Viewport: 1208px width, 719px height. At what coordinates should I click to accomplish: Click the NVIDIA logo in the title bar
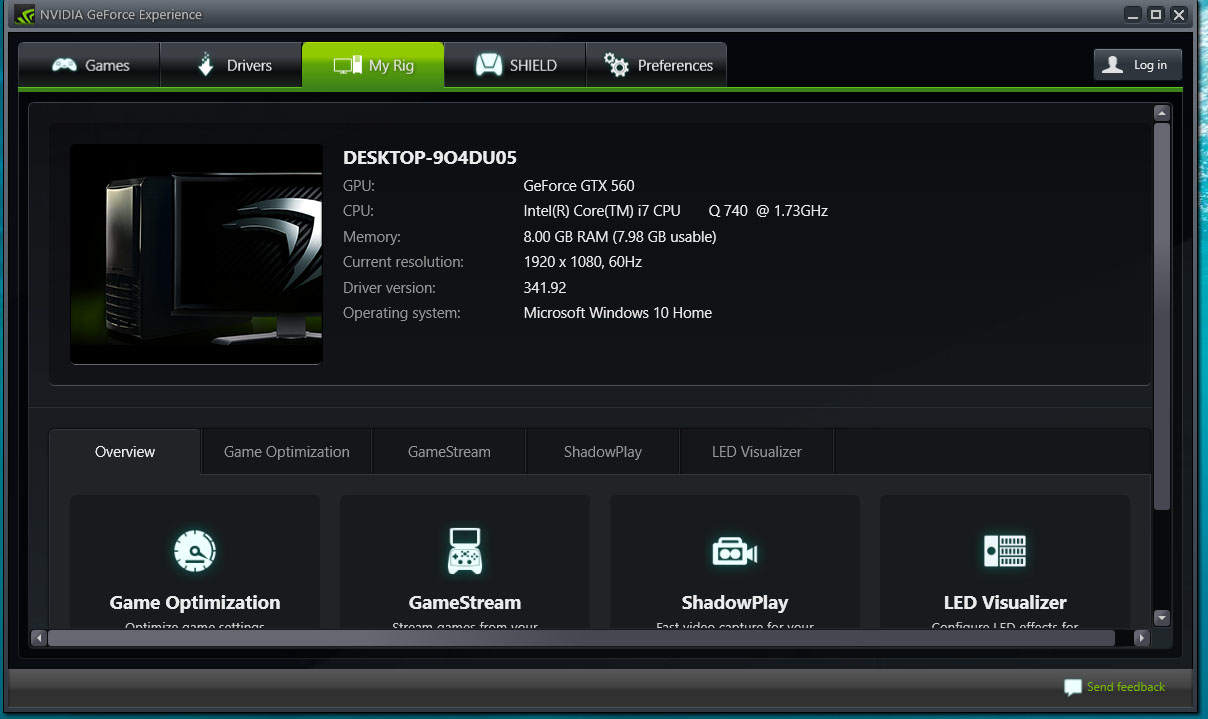[25, 14]
